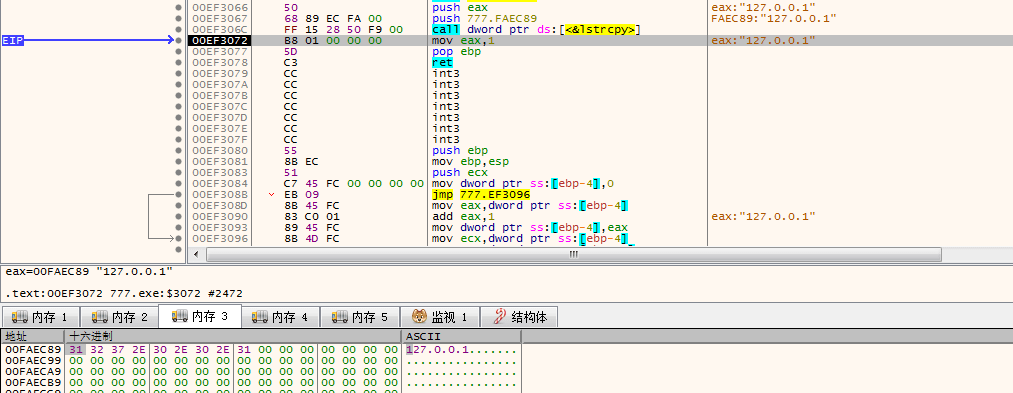This screenshot has width=1013, height=393.
Task: Click opcode bytes C7 45 FC 00 00 00 00
Action: point(354,184)
